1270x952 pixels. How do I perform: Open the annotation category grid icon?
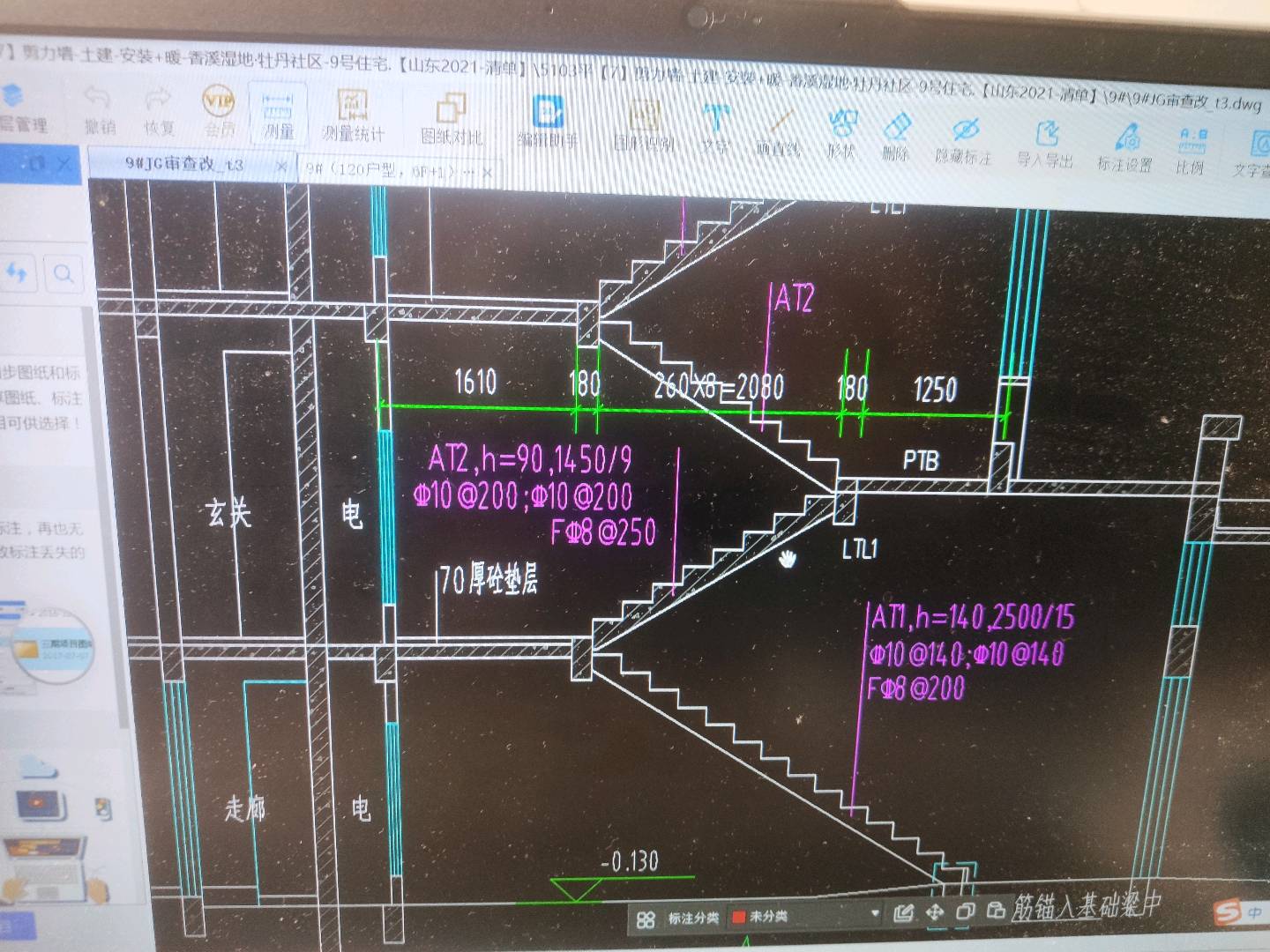coord(646,919)
